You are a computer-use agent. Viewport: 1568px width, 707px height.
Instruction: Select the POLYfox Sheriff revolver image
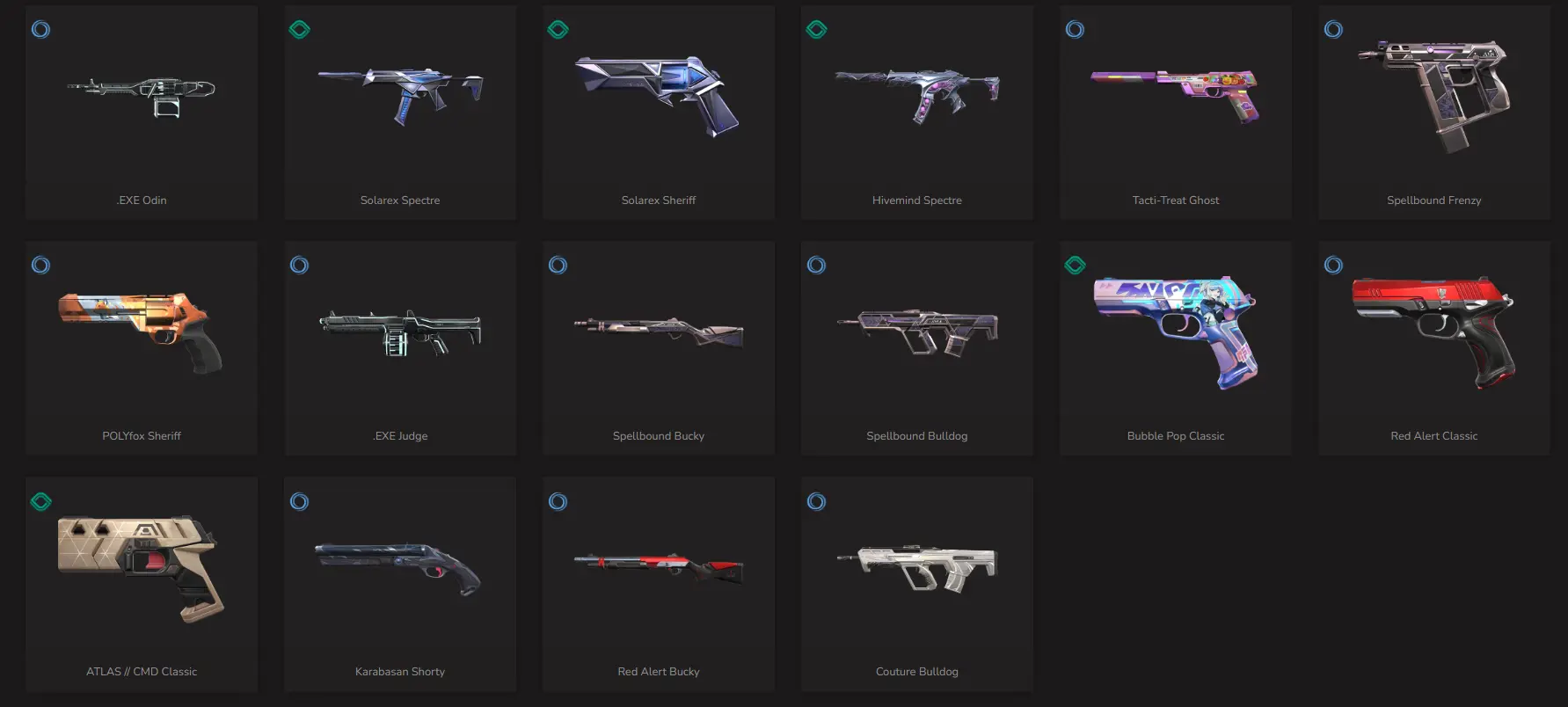(x=141, y=332)
